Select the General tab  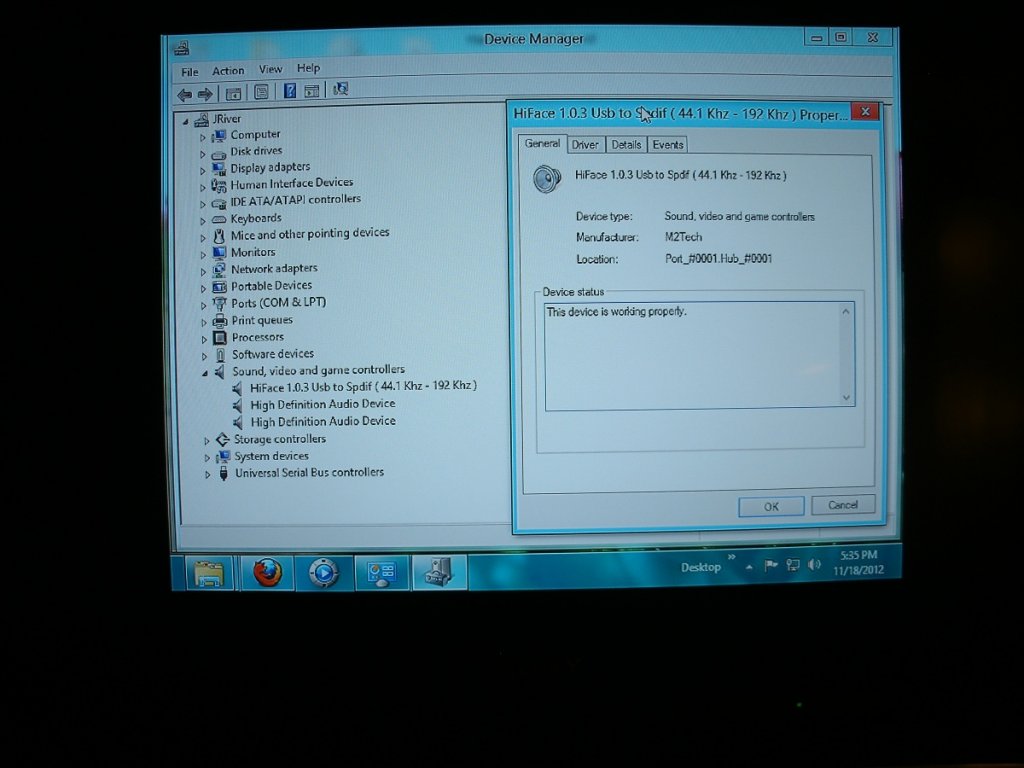tap(542, 144)
